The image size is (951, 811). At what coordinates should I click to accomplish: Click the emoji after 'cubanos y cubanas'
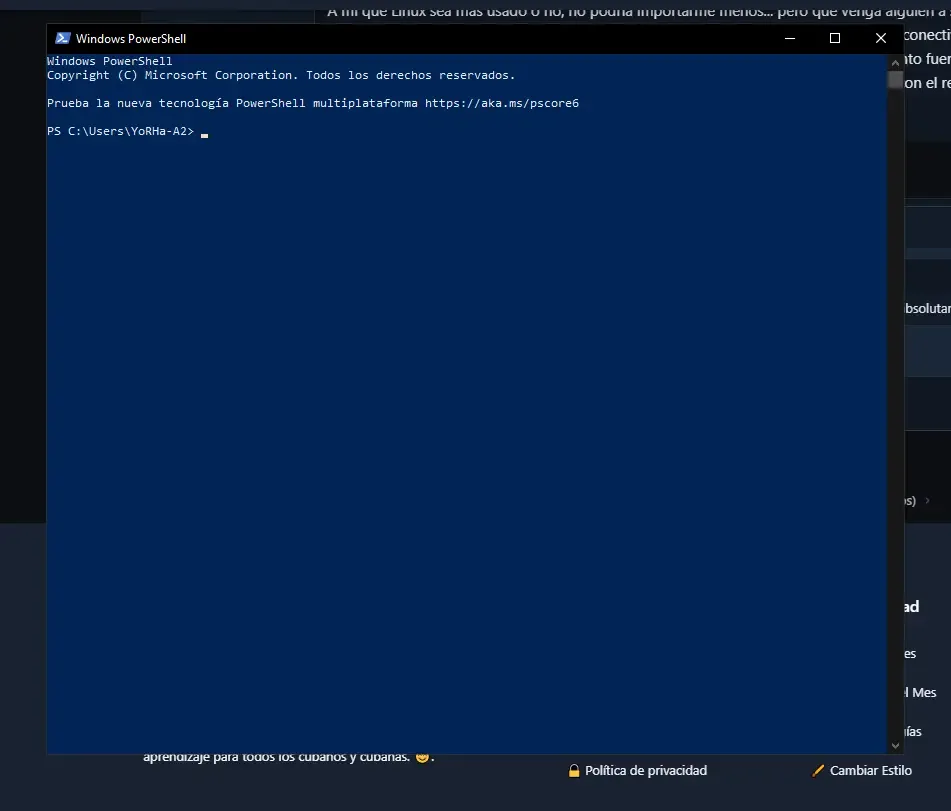(422, 757)
